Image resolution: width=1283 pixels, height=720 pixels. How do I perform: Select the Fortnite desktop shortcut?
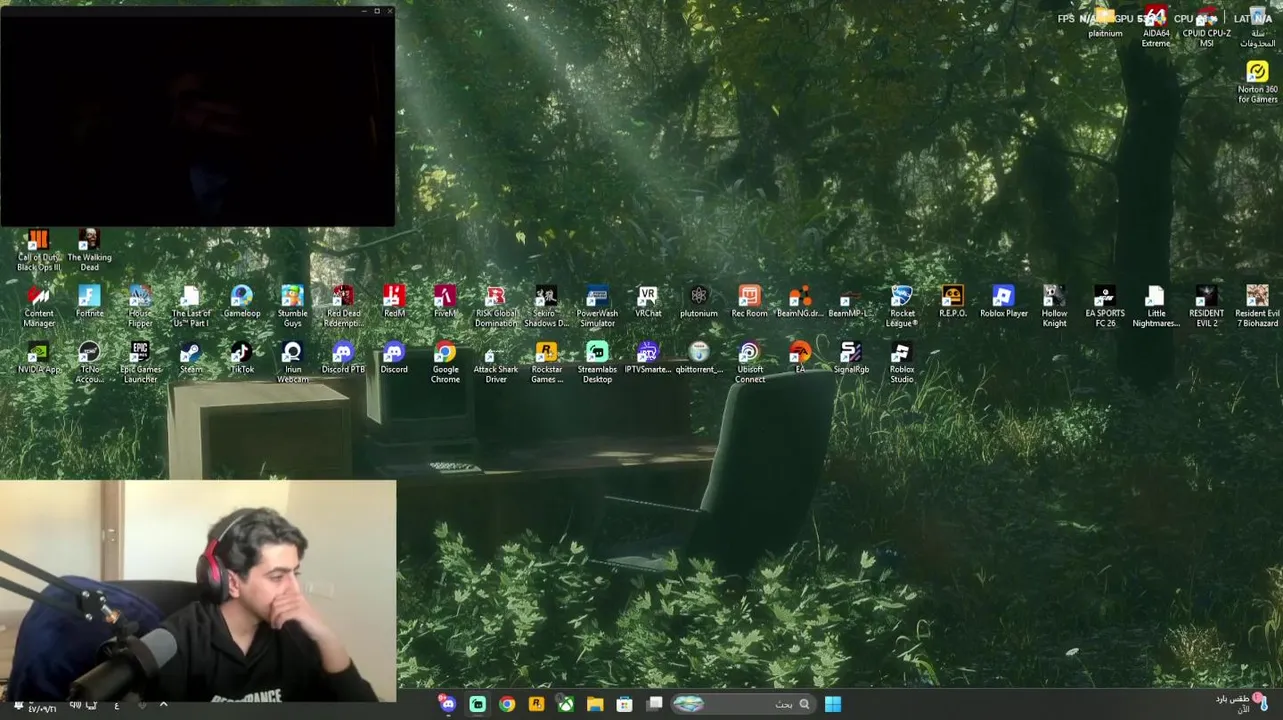click(x=89, y=301)
